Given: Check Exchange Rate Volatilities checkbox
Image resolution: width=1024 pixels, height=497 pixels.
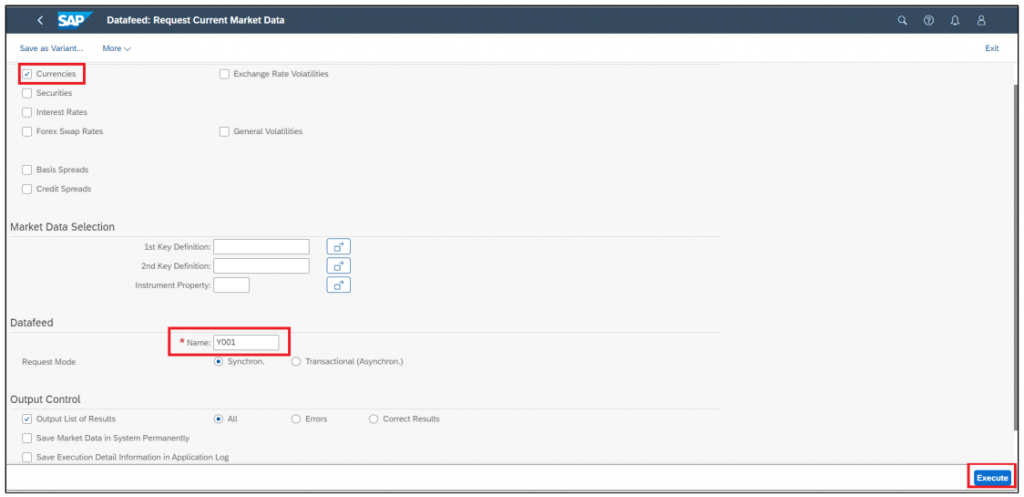Looking at the screenshot, I should (x=224, y=74).
